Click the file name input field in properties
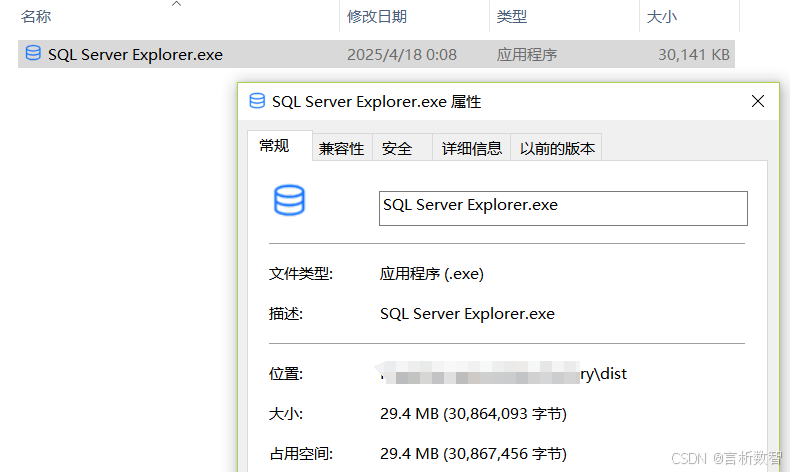 (563, 208)
